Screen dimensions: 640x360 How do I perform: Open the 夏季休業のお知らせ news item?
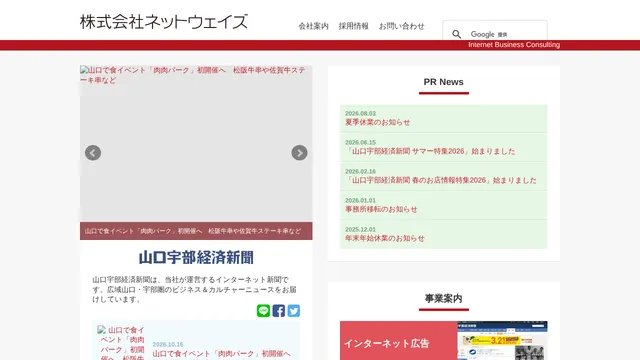(377, 122)
